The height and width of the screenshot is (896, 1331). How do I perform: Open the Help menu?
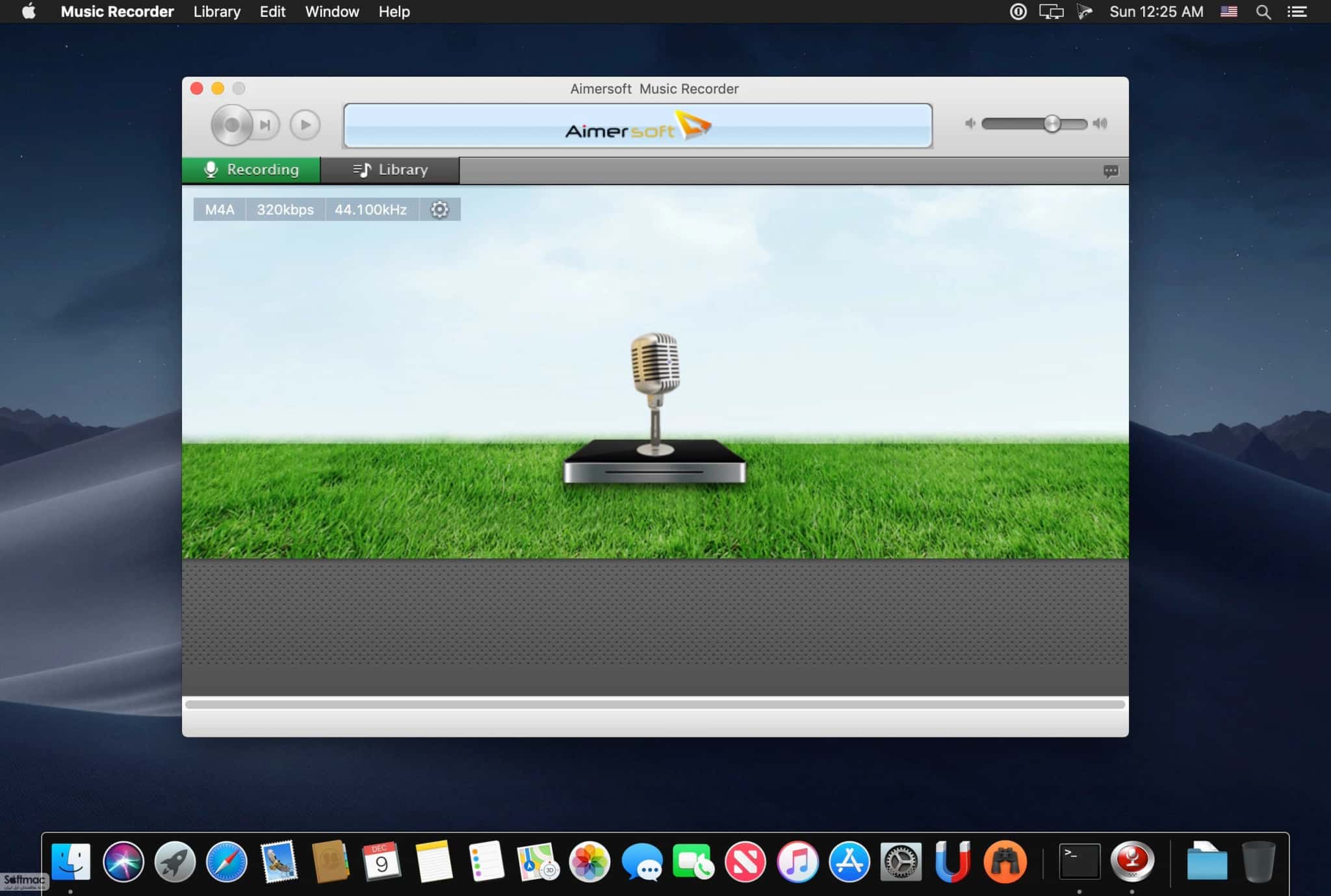point(394,12)
